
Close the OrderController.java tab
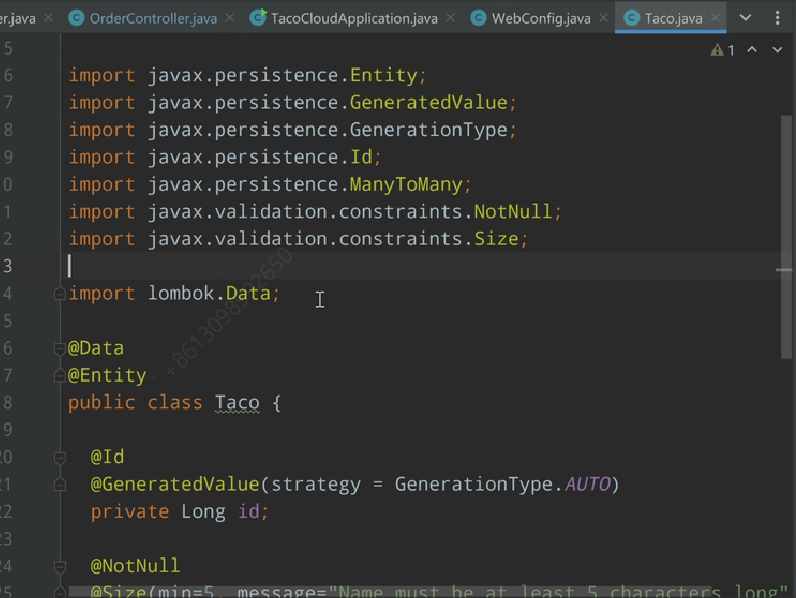tap(229, 18)
